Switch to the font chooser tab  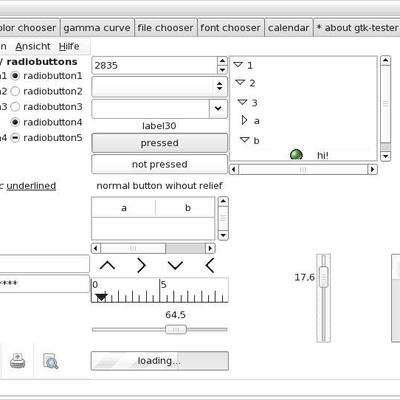(230, 28)
